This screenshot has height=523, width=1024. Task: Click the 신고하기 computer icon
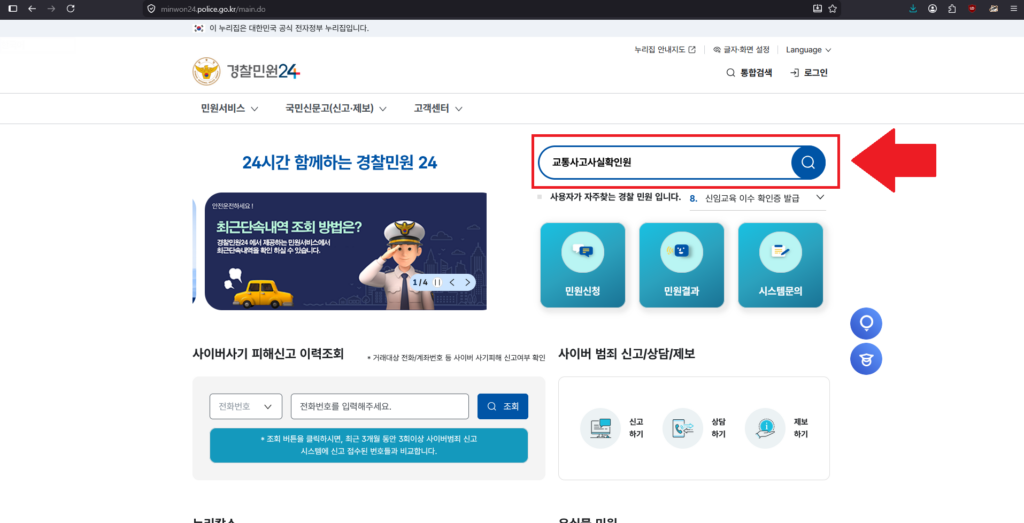[600, 428]
